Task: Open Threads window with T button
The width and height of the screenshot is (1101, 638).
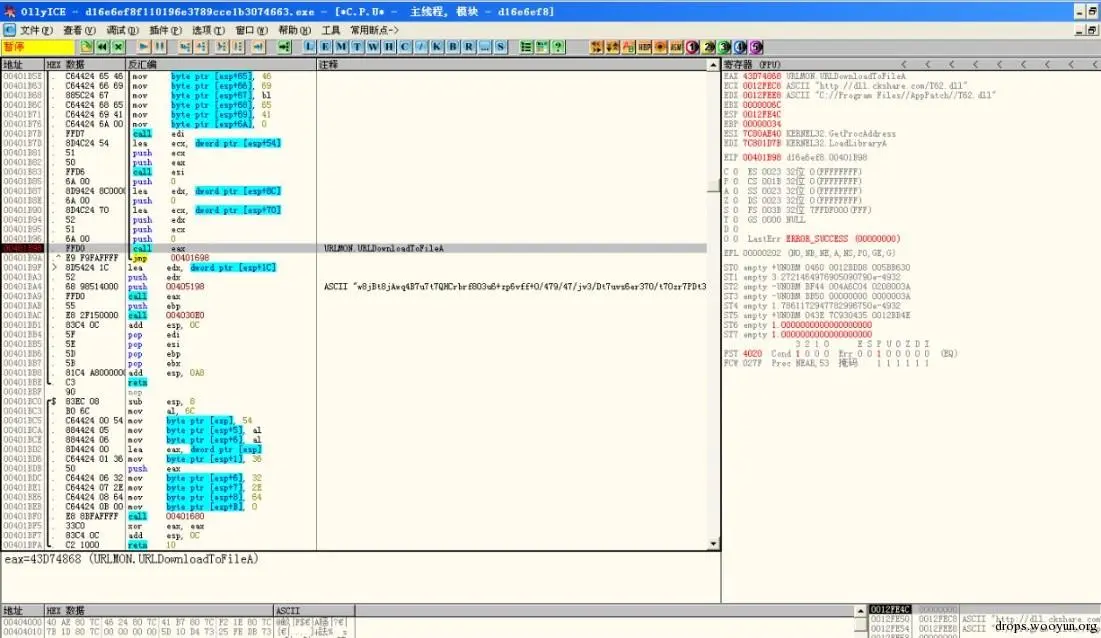Action: 357,47
